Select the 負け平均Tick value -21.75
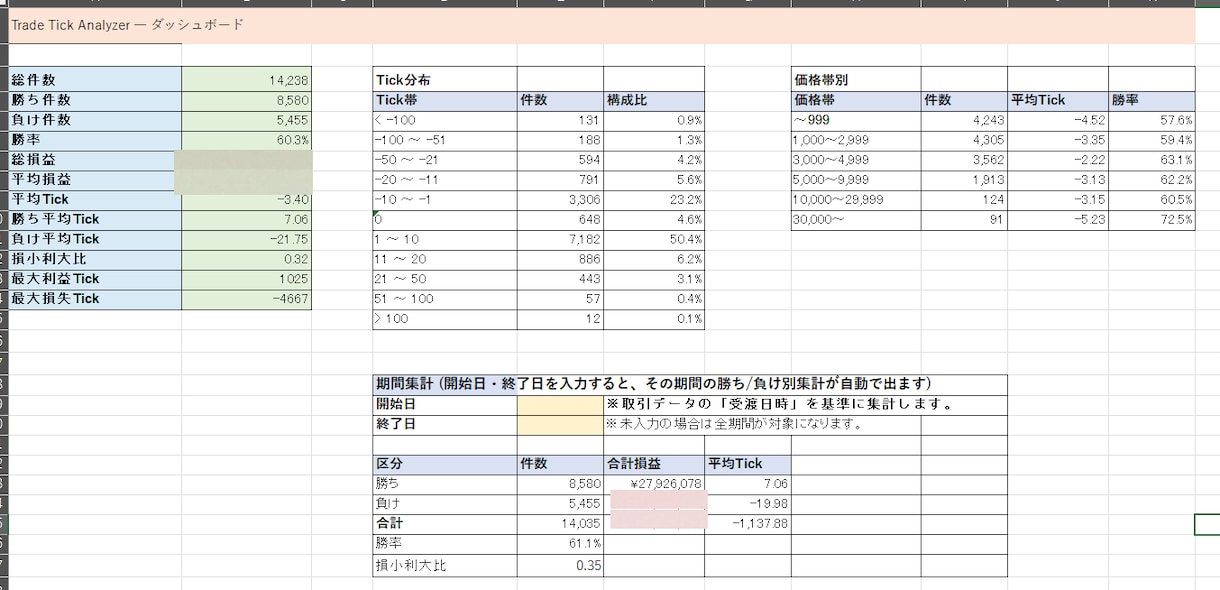Viewport: 1220px width, 590px height. tap(247, 239)
